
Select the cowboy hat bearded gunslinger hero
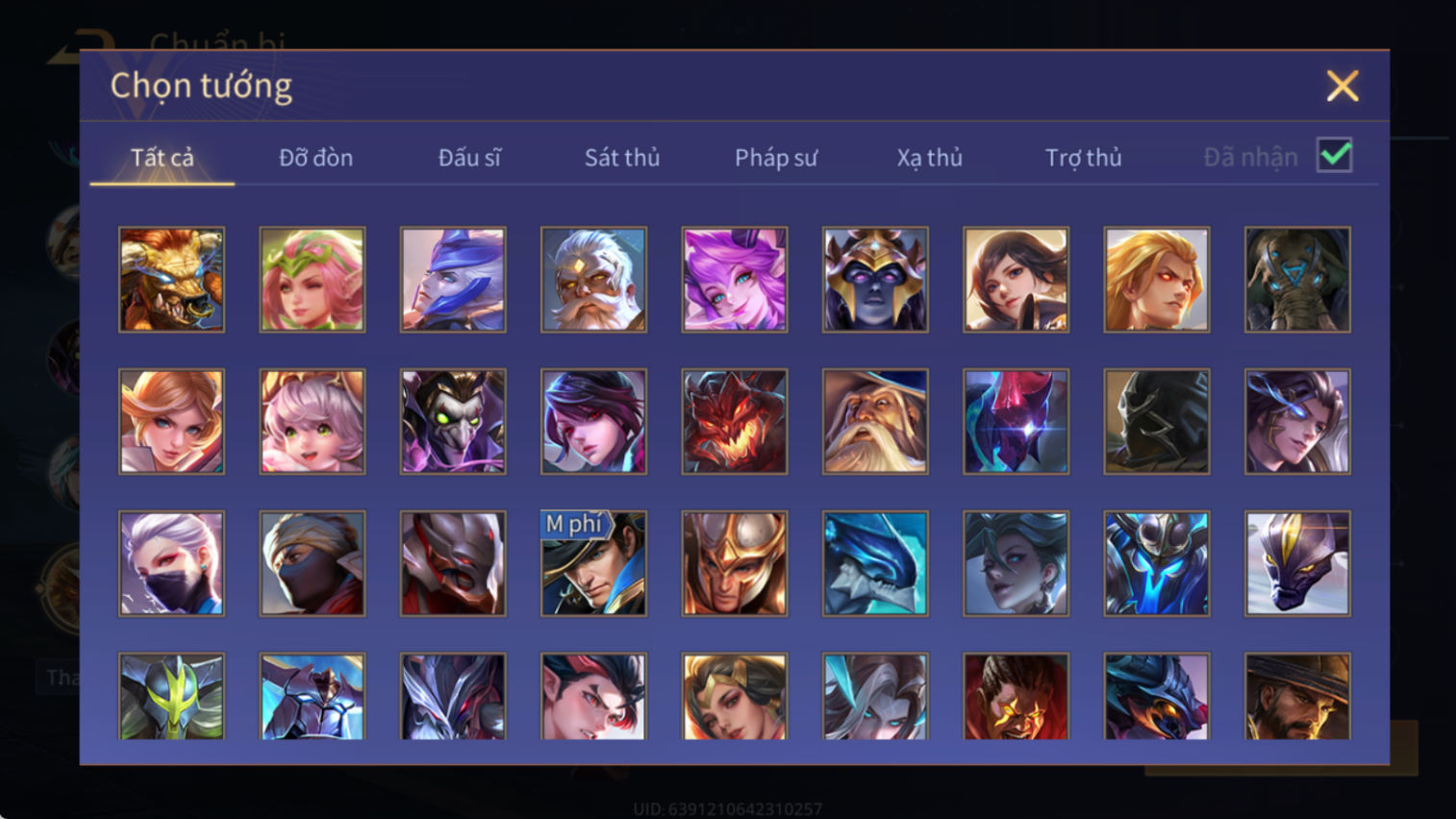1297,696
